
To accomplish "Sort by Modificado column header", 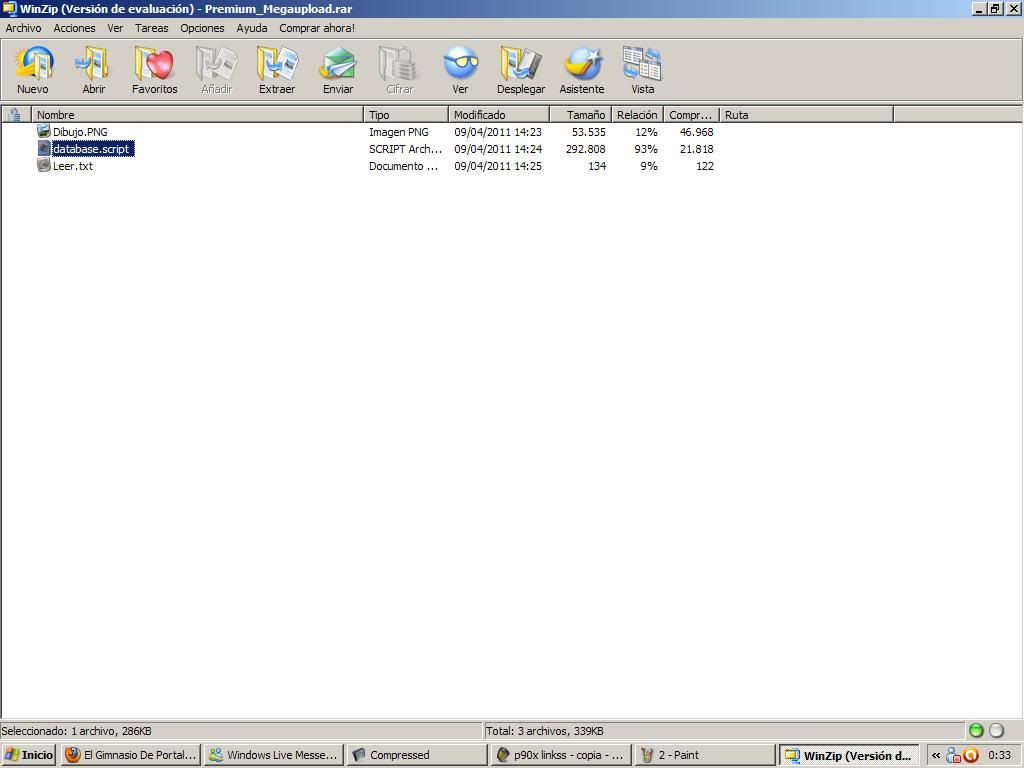I will click(499, 115).
